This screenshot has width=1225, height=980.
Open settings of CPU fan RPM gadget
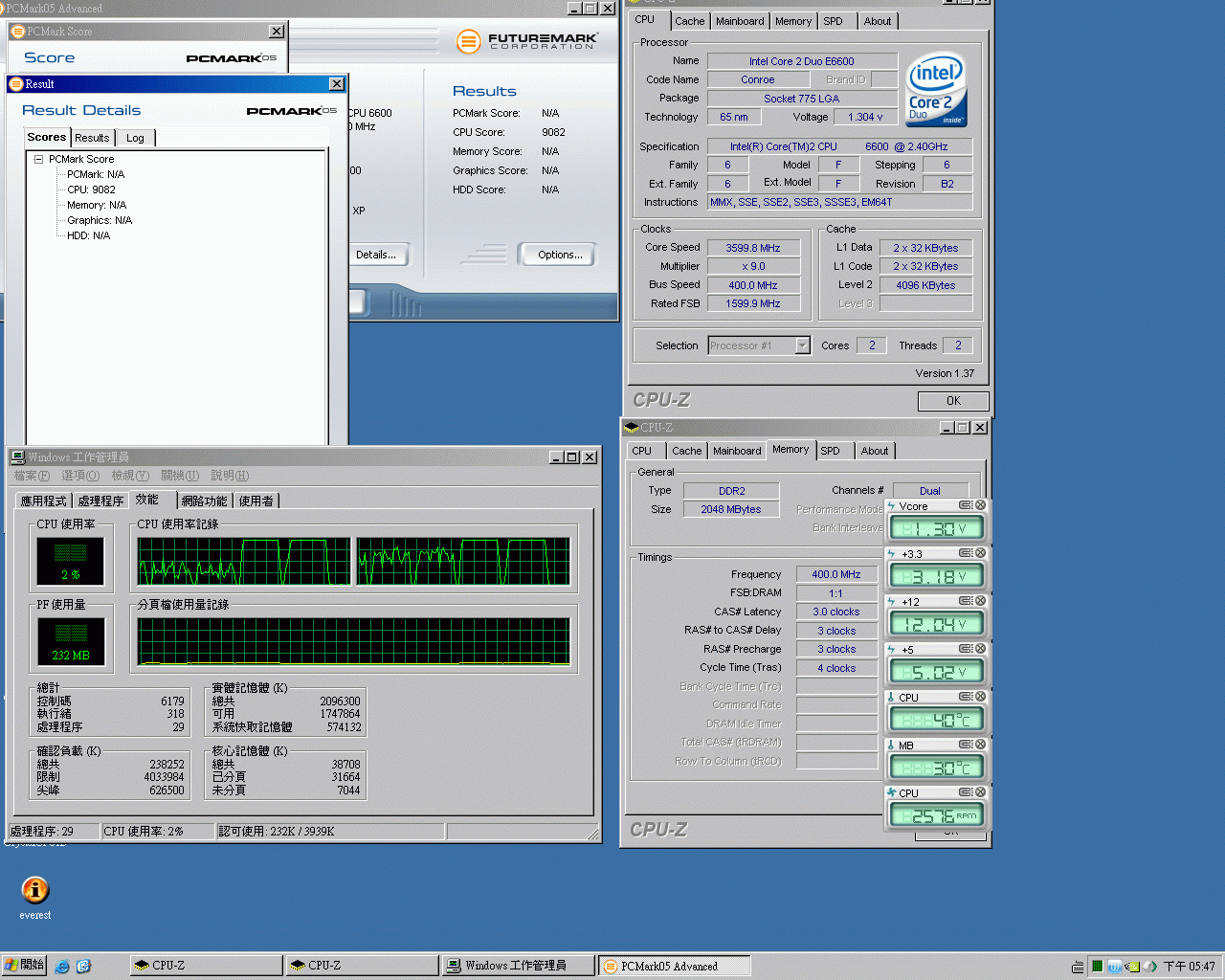coord(966,792)
